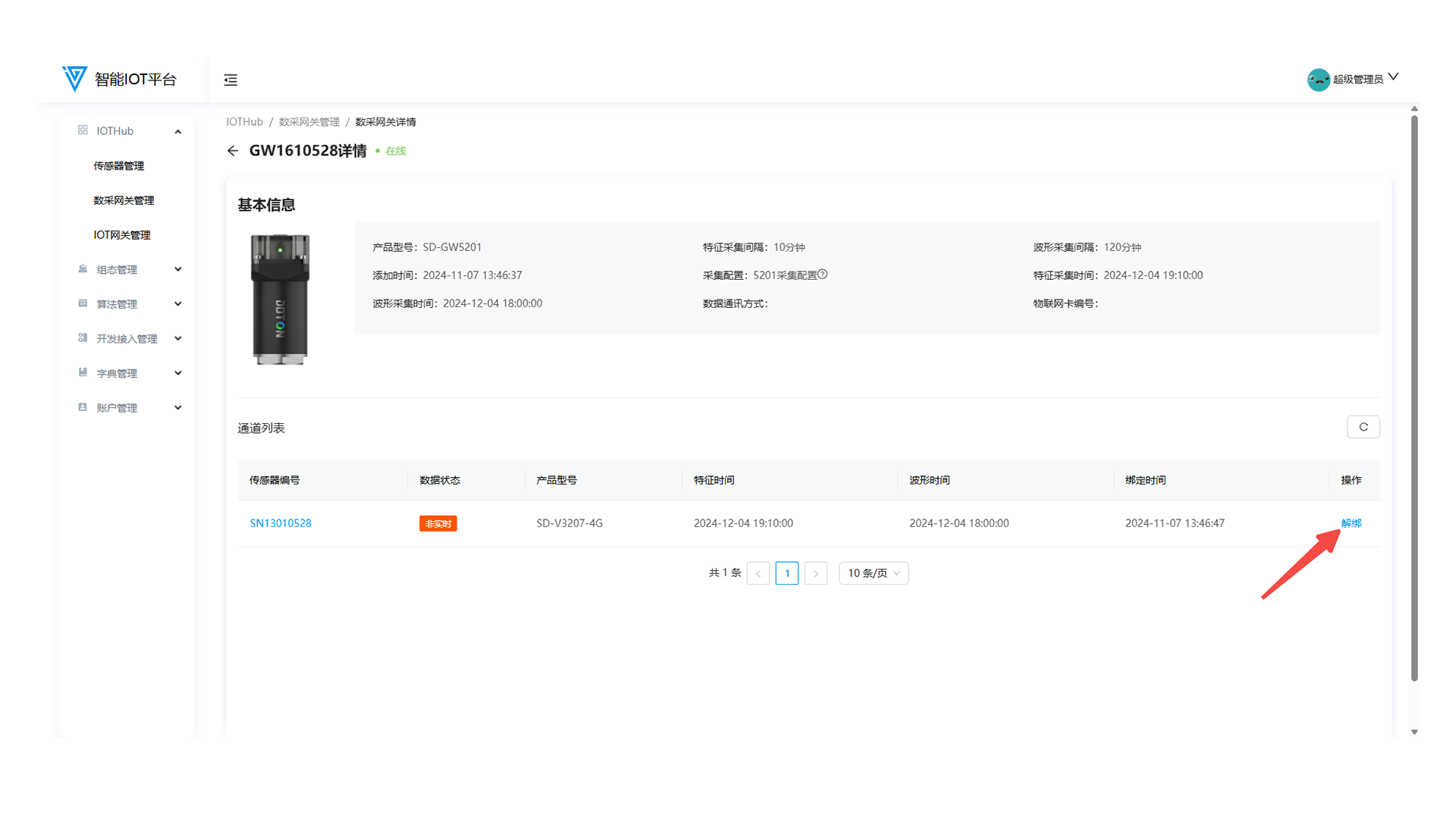Open 数采网关管理 in the sidebar
Viewport: 1456px width, 819px height.
tap(124, 200)
